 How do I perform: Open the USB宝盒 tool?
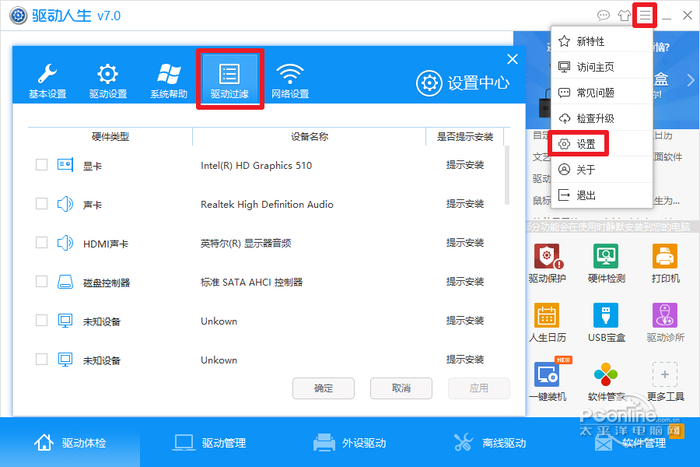click(606, 322)
